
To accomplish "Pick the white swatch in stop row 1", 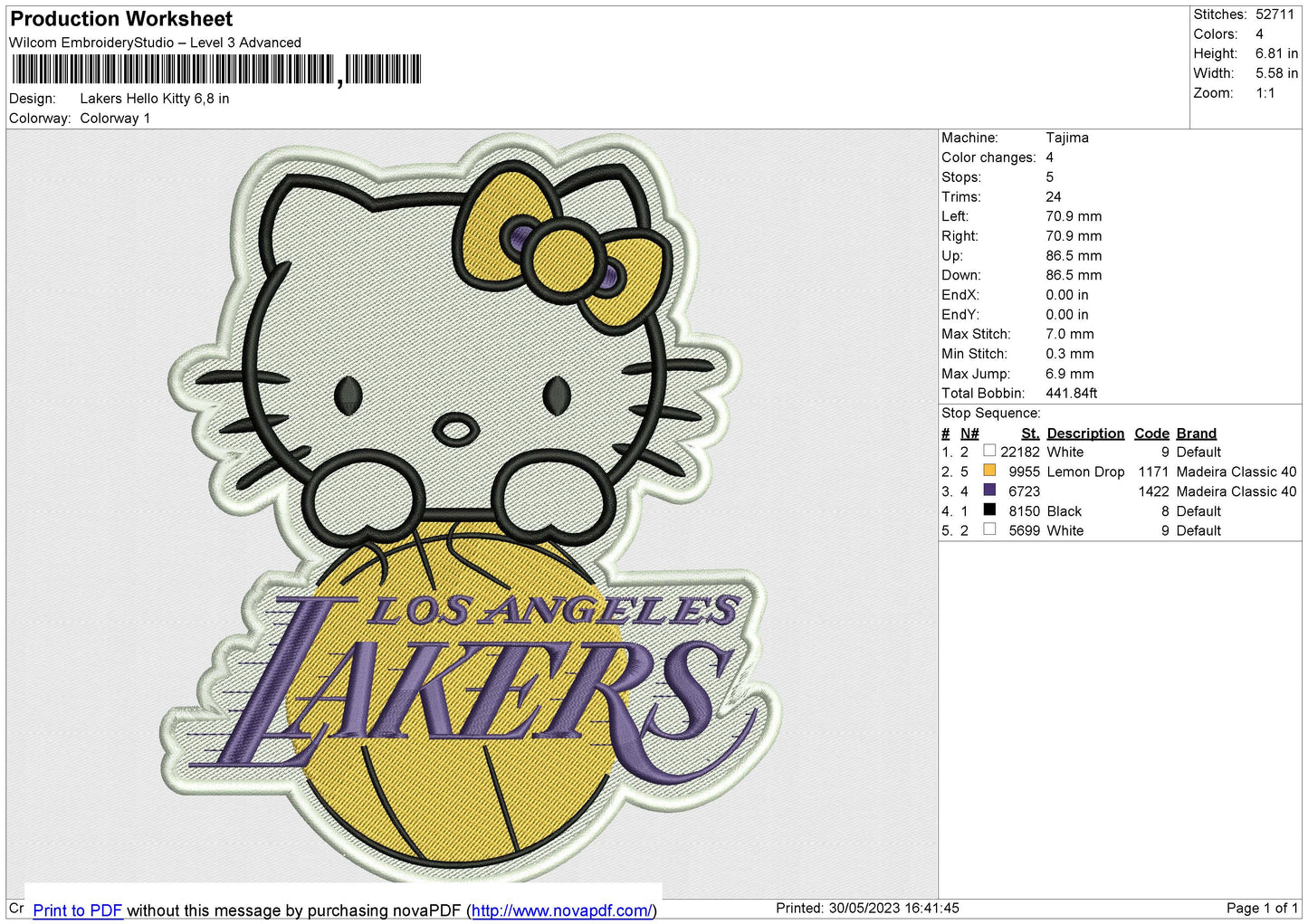I will coord(989,451).
